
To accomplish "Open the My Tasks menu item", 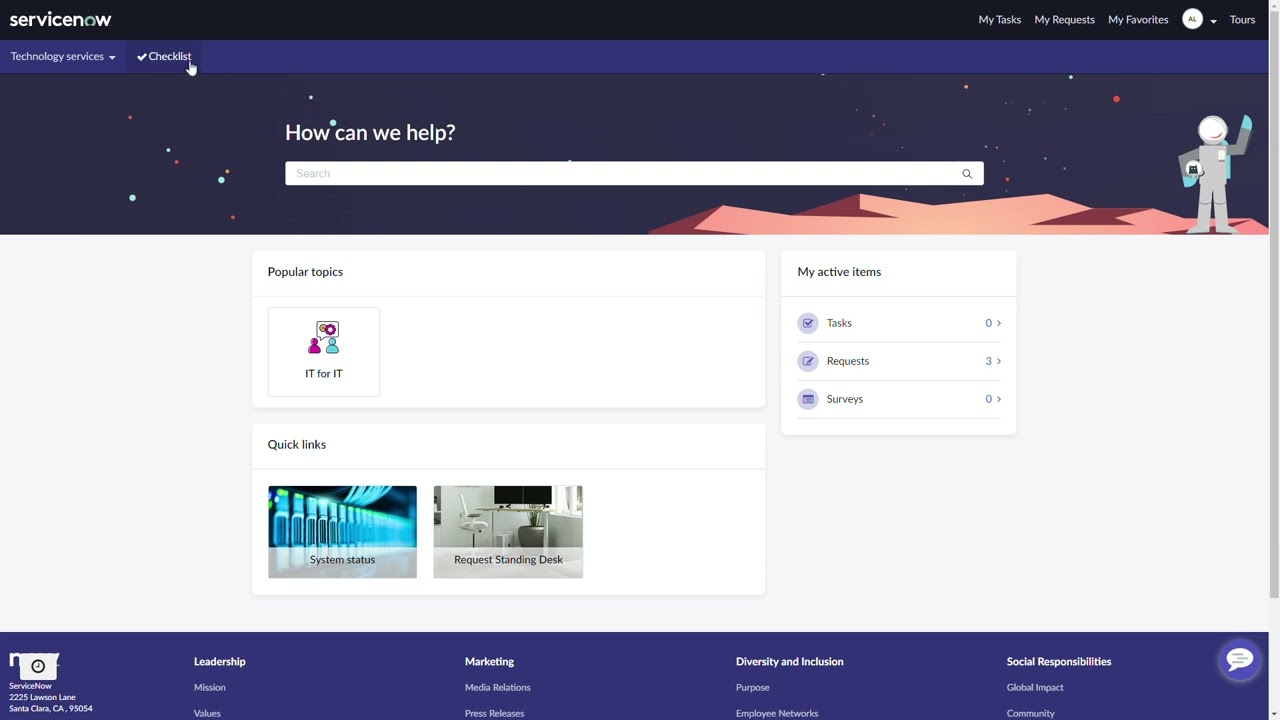I will point(999,19).
